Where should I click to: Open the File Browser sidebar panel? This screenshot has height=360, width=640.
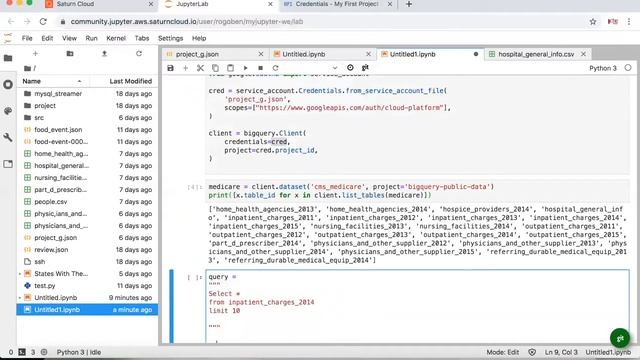[x=8, y=58]
